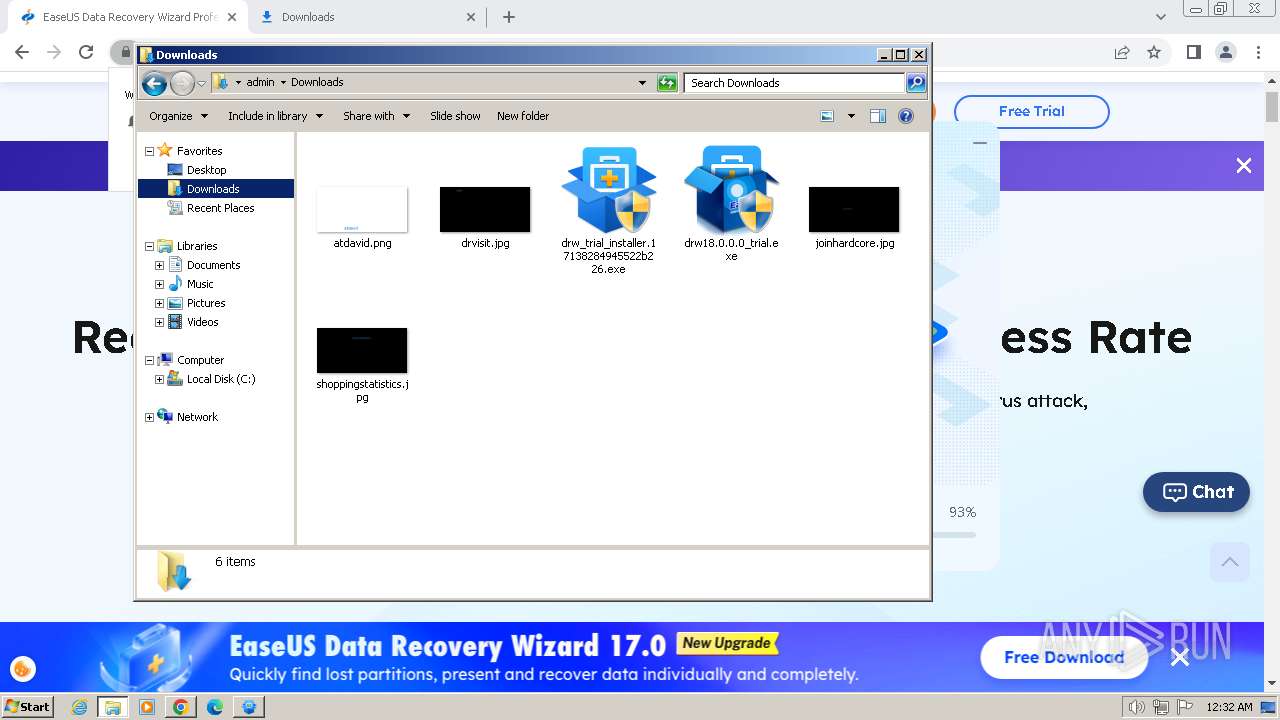The width and height of the screenshot is (1280, 720).
Task: Open the recent pages dropdown arrow
Action: coord(201,83)
